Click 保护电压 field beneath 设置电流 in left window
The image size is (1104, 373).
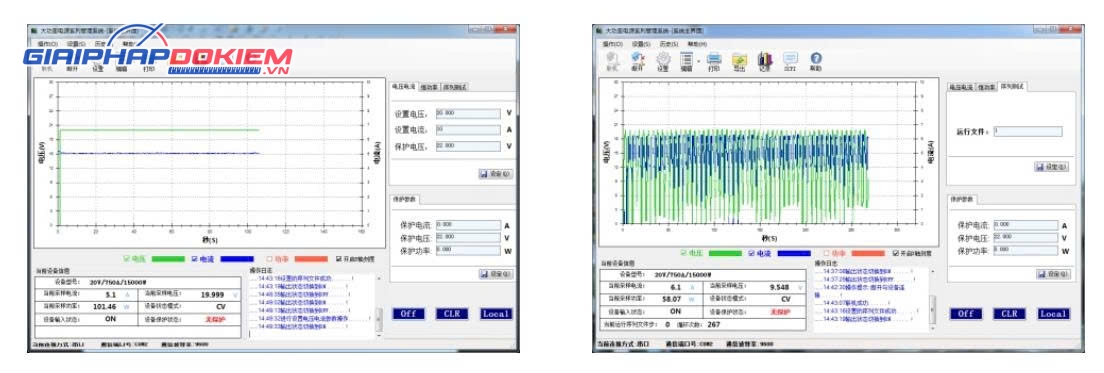point(468,146)
